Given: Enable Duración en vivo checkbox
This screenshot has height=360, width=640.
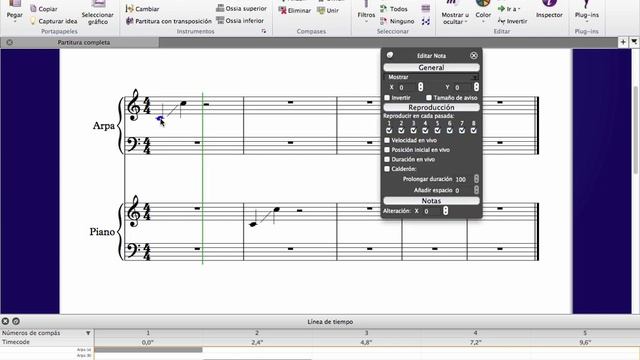Looking at the screenshot, I should click(387, 159).
